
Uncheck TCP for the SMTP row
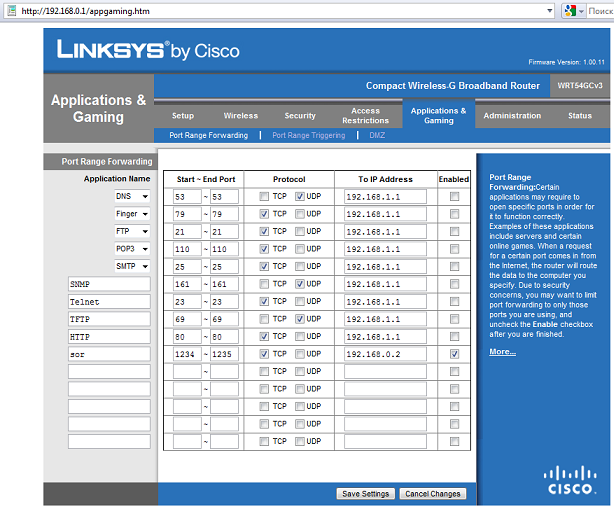click(264, 266)
